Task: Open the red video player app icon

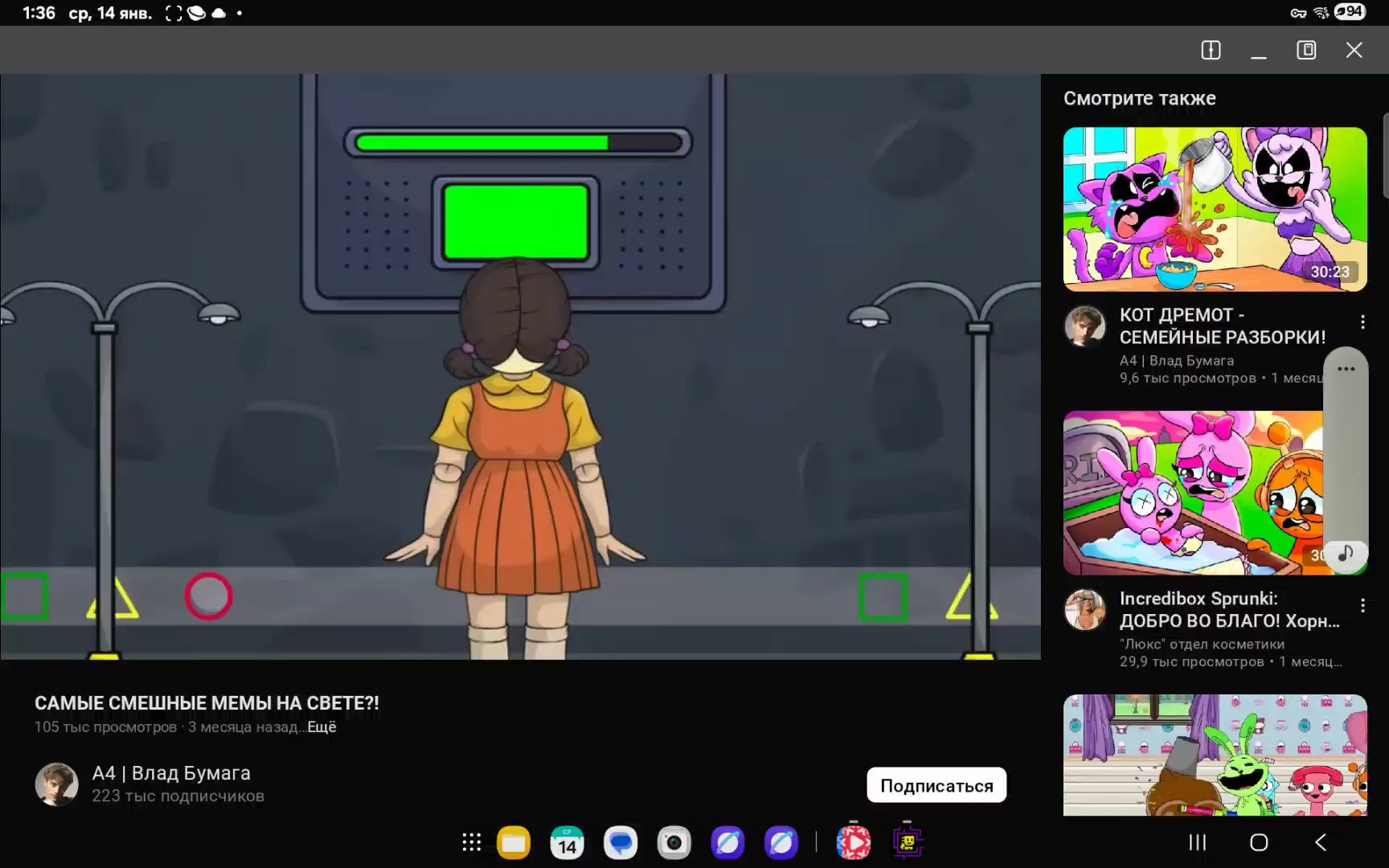Action: tap(854, 842)
